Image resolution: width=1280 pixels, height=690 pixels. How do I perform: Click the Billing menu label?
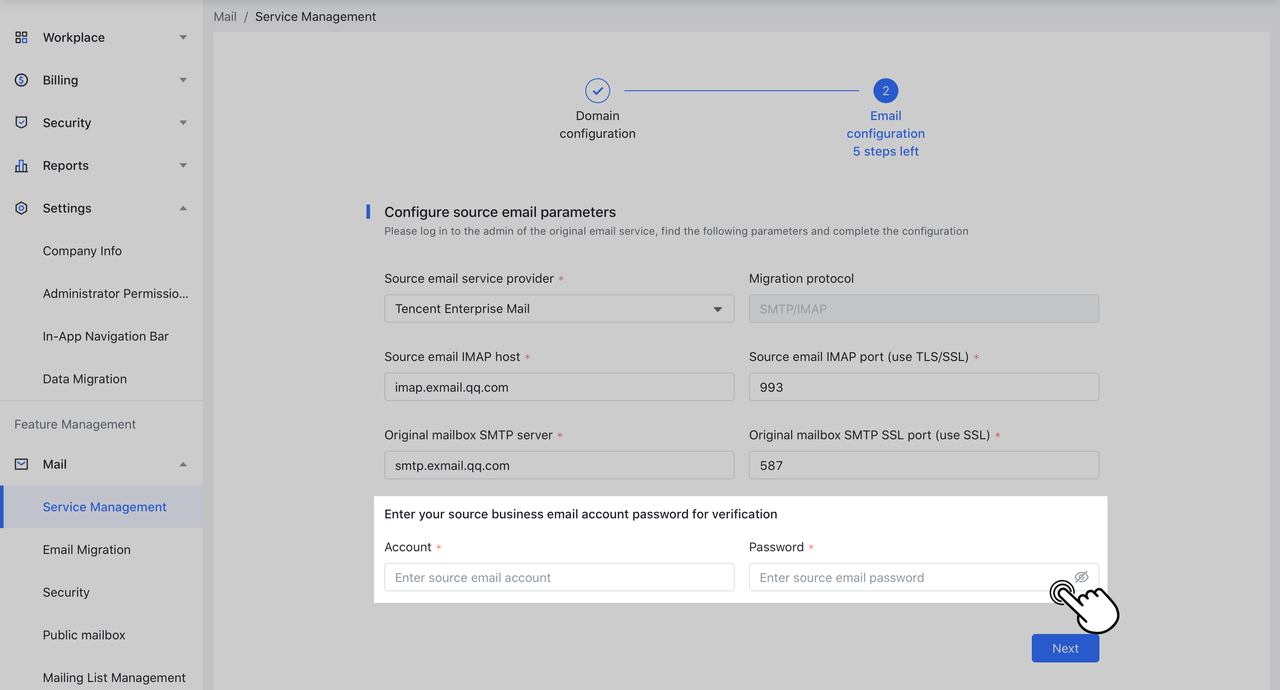60,80
